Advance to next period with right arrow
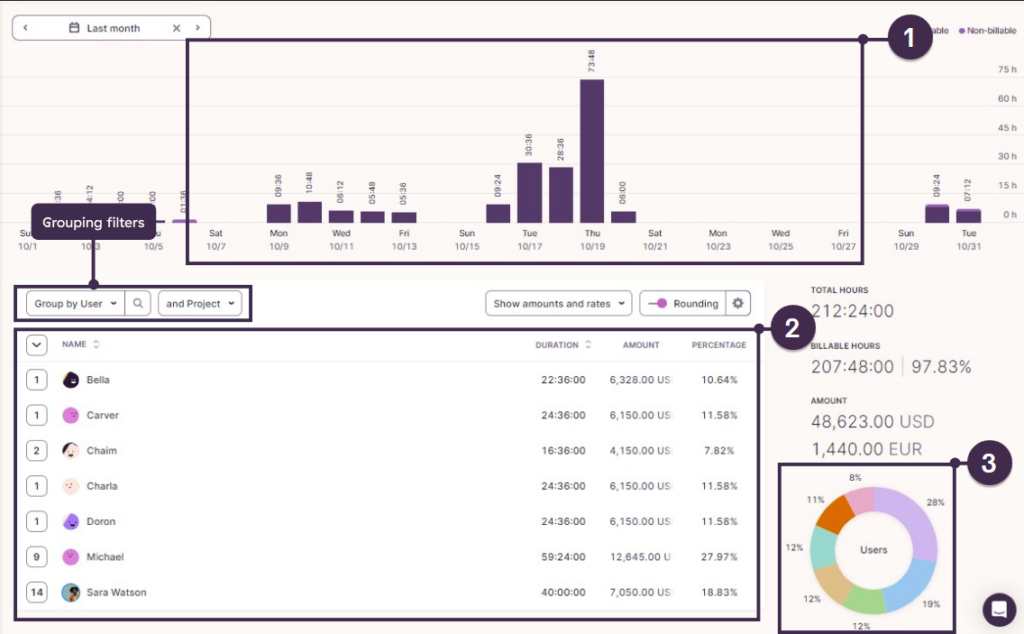 pos(200,27)
